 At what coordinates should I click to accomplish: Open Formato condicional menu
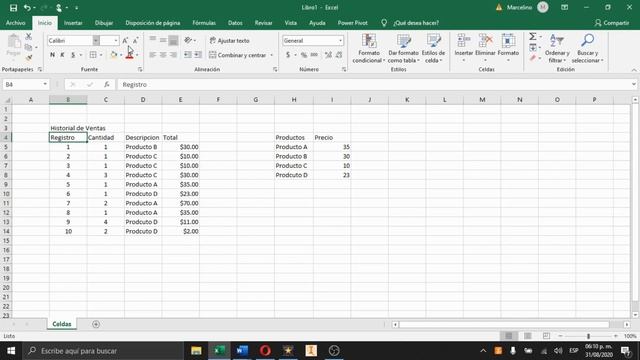pyautogui.click(x=369, y=48)
